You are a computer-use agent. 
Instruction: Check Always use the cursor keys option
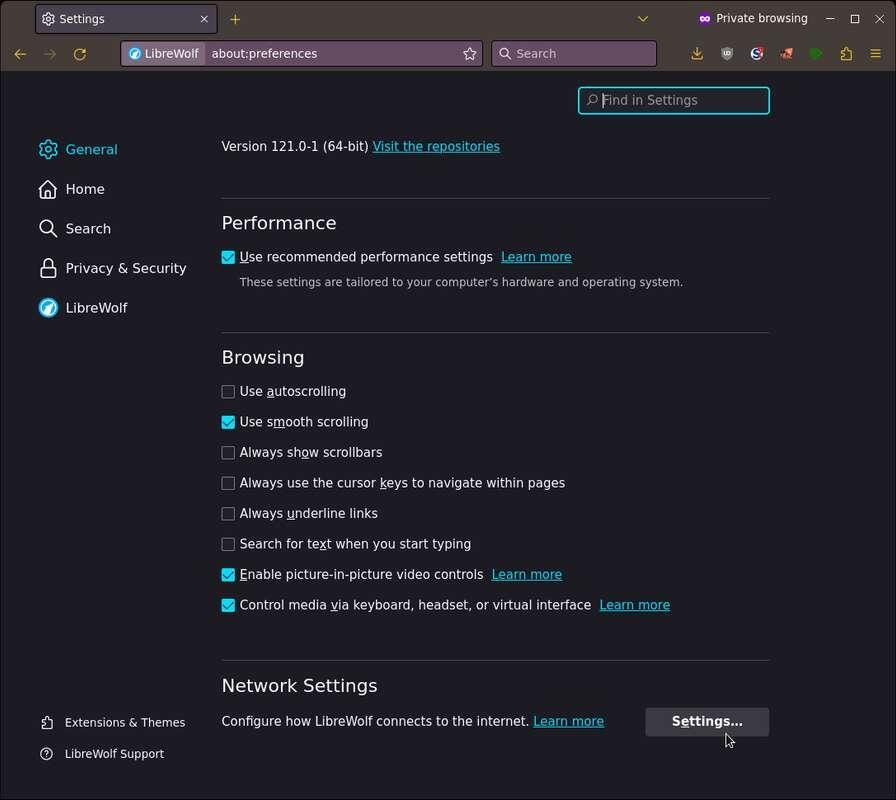click(228, 483)
